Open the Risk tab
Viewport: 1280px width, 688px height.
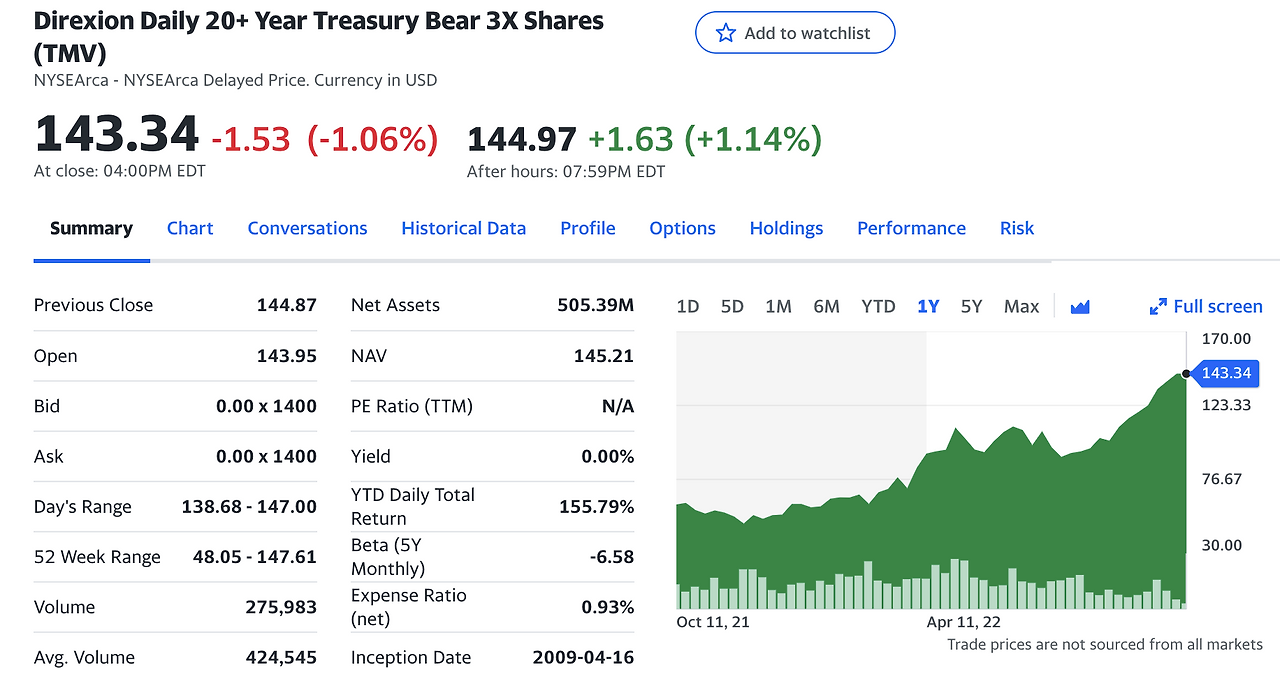1016,228
